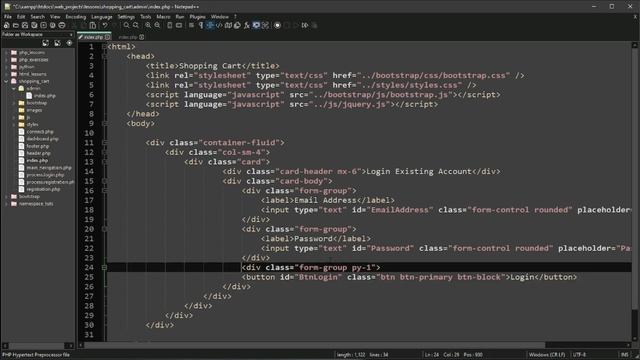Image resolution: width=640 pixels, height=360 pixels.
Task: Open Find with the magnifier toolbar icon
Action: coord(127,25)
